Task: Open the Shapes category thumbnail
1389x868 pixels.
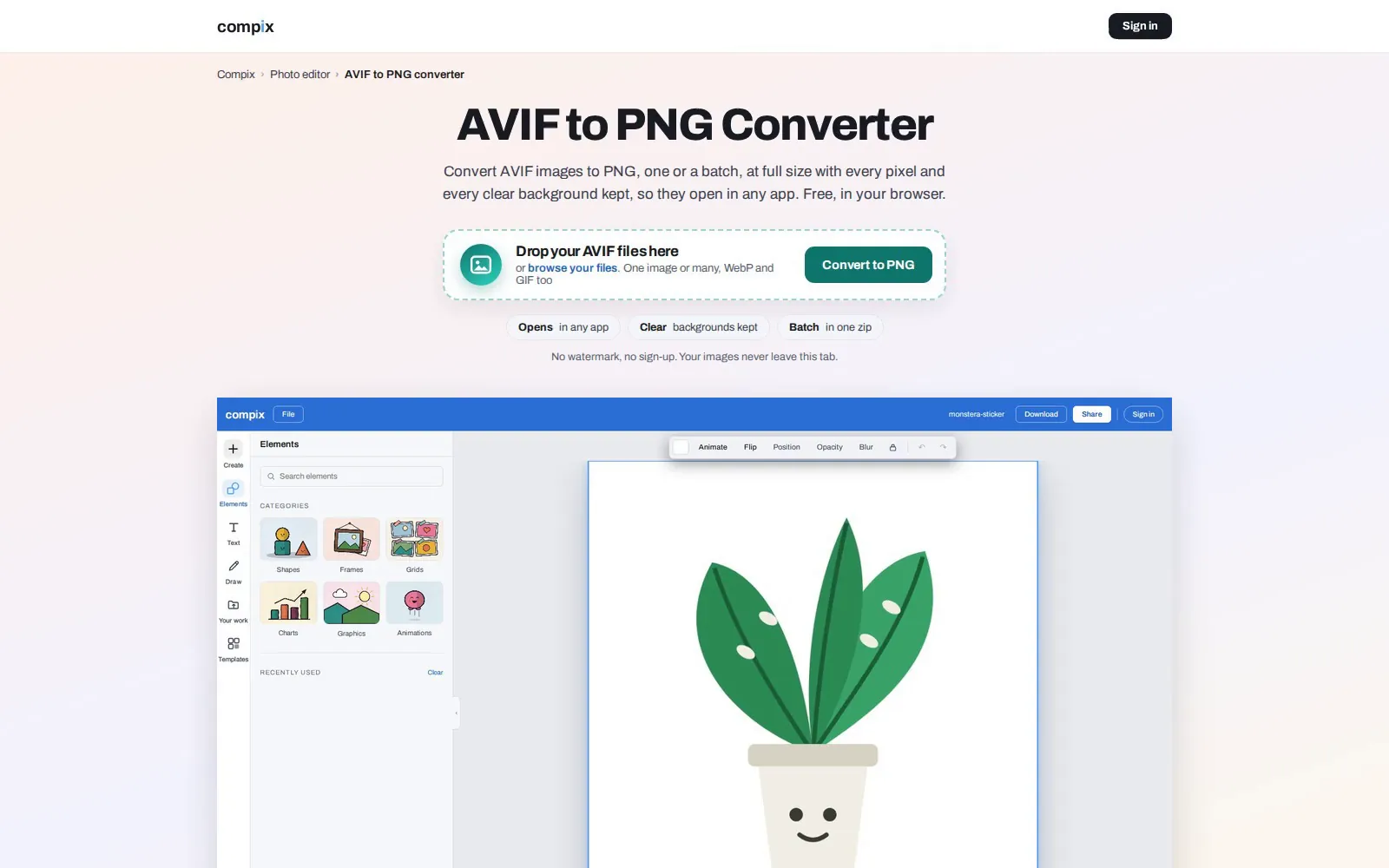Action: pyautogui.click(x=288, y=539)
